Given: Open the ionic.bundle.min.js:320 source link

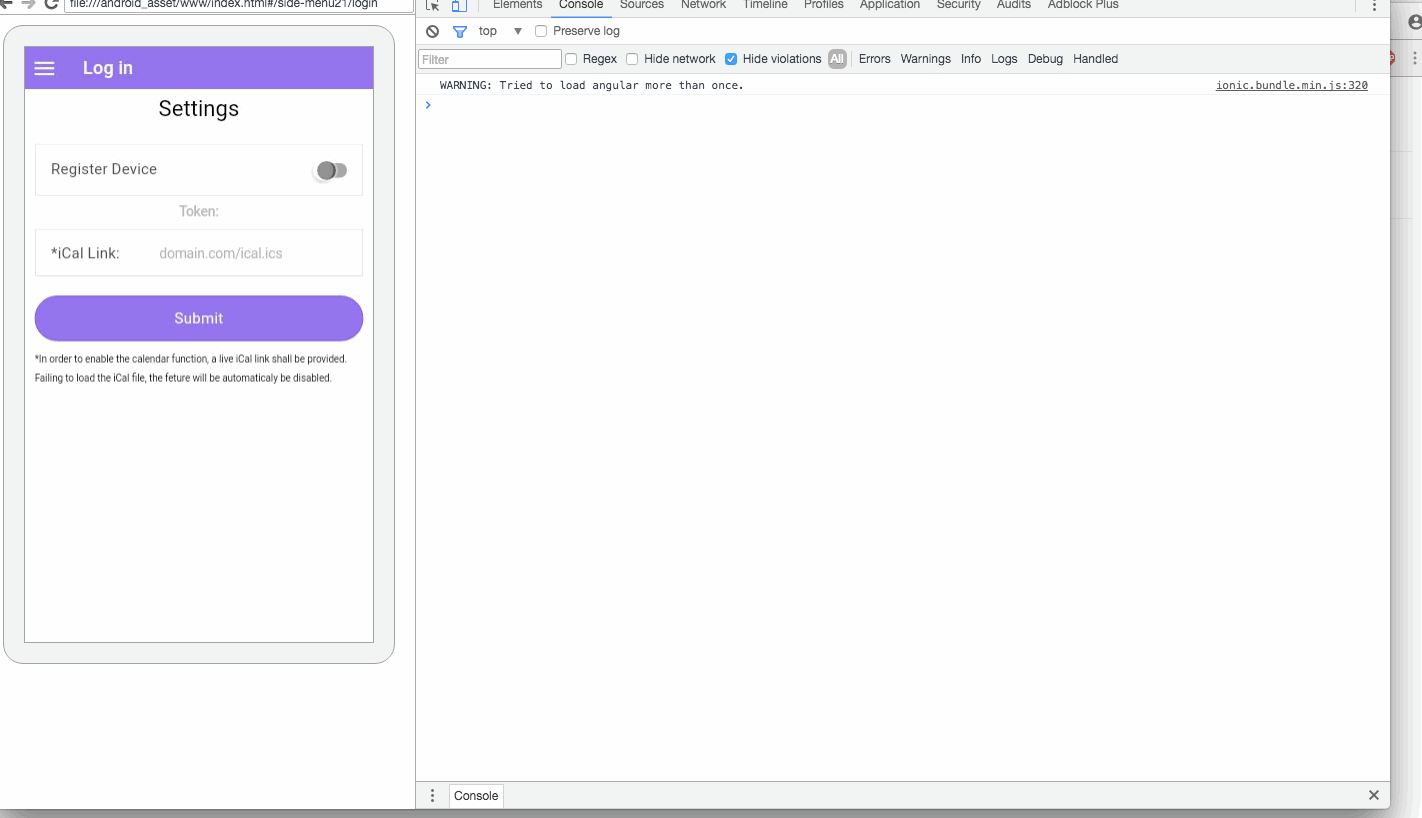Looking at the screenshot, I should [x=1292, y=85].
